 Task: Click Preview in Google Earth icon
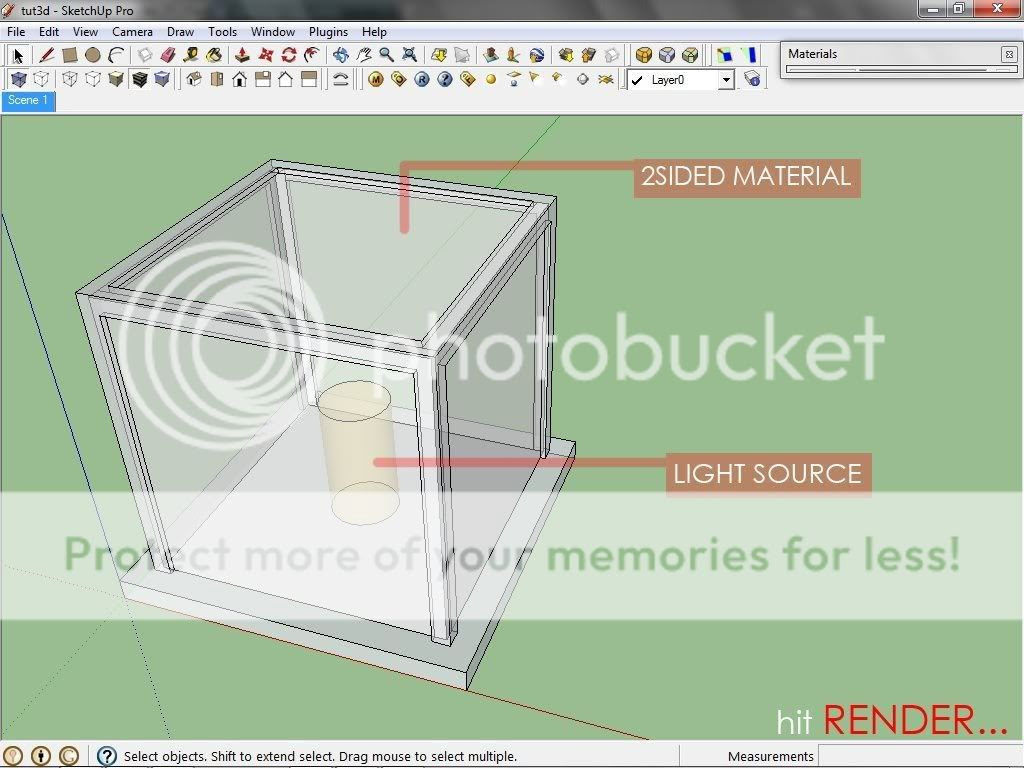coord(536,56)
